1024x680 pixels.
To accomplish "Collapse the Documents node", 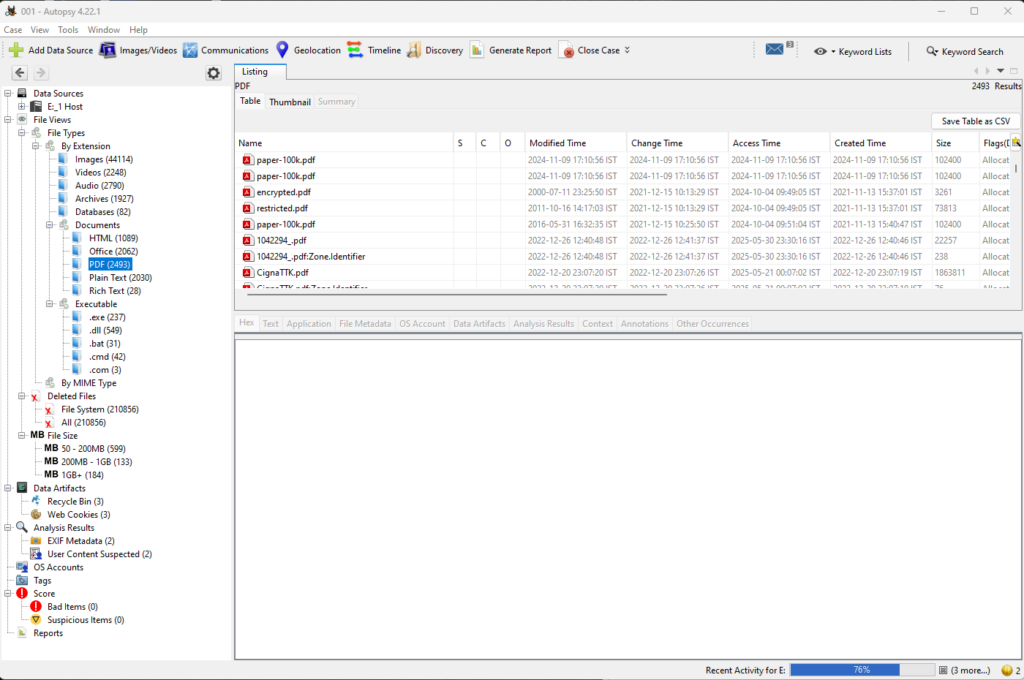I will 50,225.
